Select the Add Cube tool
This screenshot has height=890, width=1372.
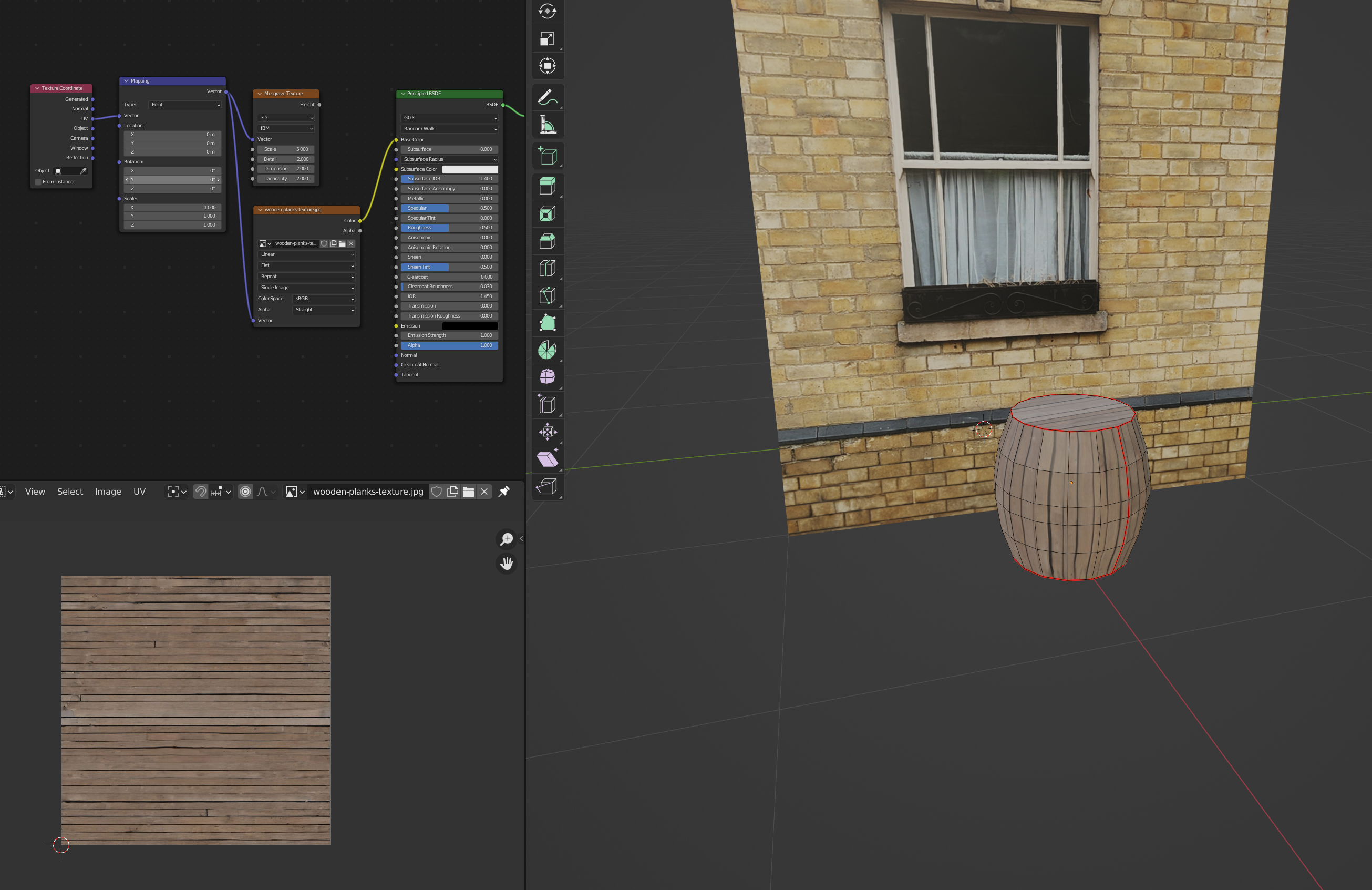pyautogui.click(x=547, y=156)
